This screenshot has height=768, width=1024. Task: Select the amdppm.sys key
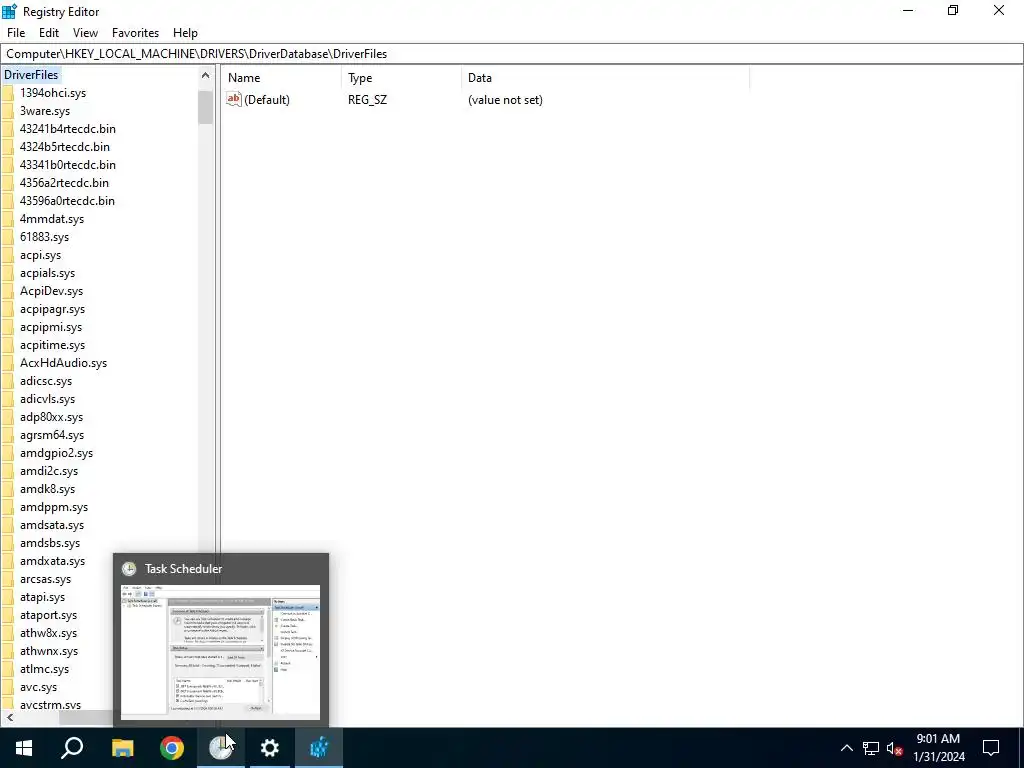coord(54,507)
